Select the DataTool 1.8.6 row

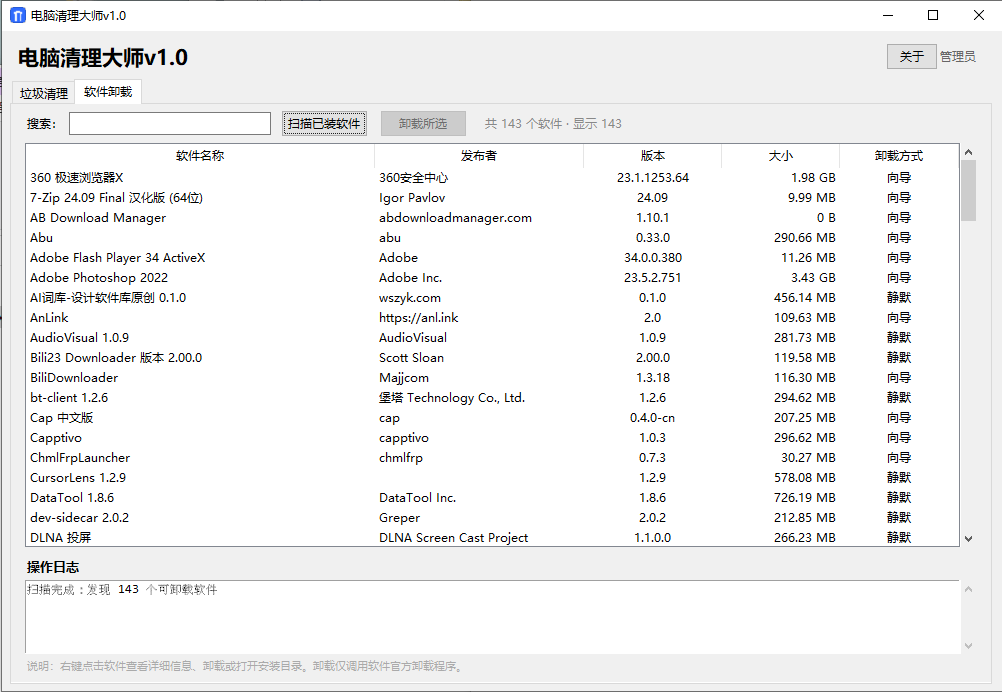click(492, 498)
